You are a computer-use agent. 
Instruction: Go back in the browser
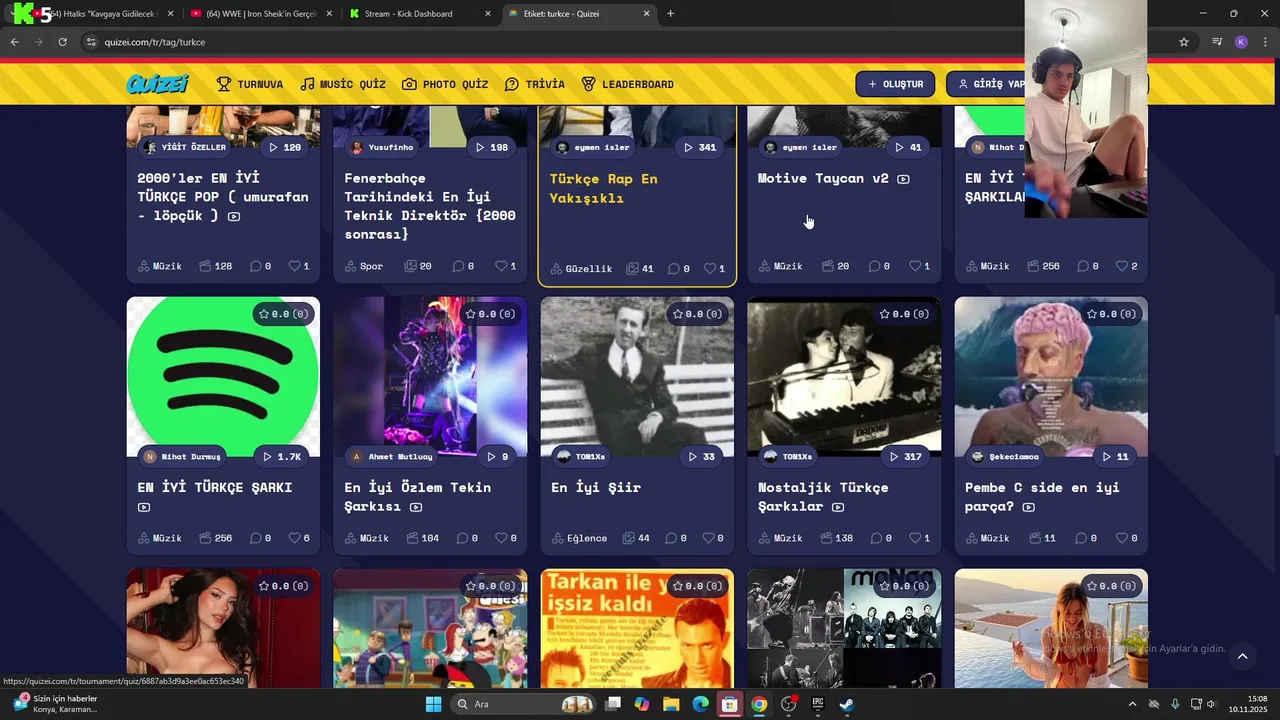pos(15,42)
